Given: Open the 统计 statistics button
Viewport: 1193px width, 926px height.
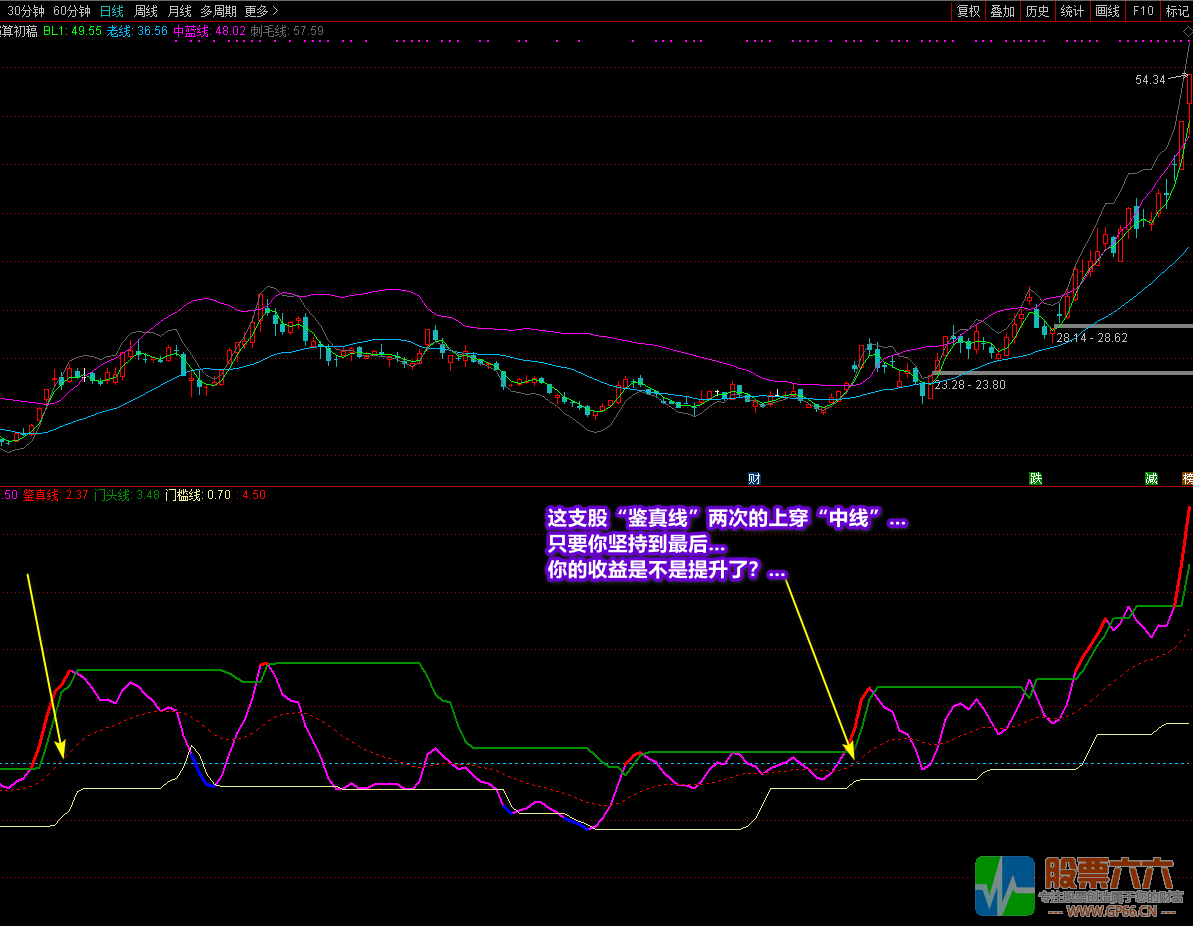Looking at the screenshot, I should click(1072, 11).
